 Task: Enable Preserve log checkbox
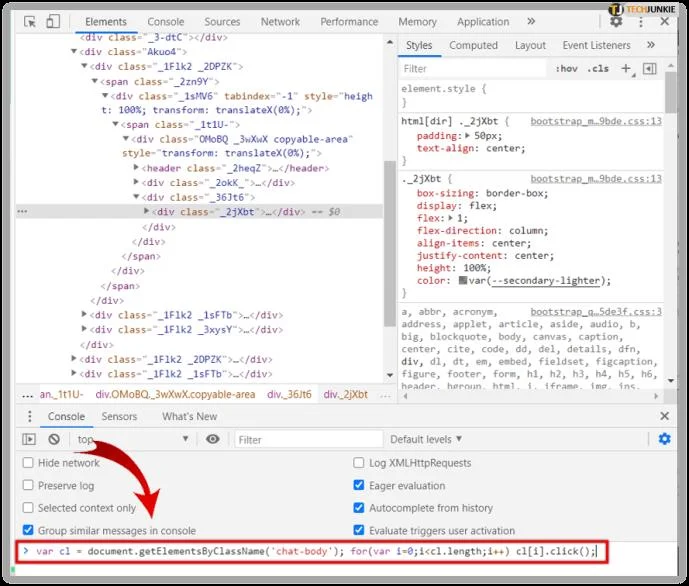point(28,485)
